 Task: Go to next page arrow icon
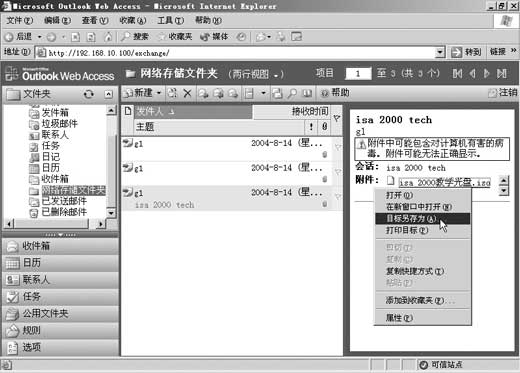pyautogui.click(x=486, y=73)
